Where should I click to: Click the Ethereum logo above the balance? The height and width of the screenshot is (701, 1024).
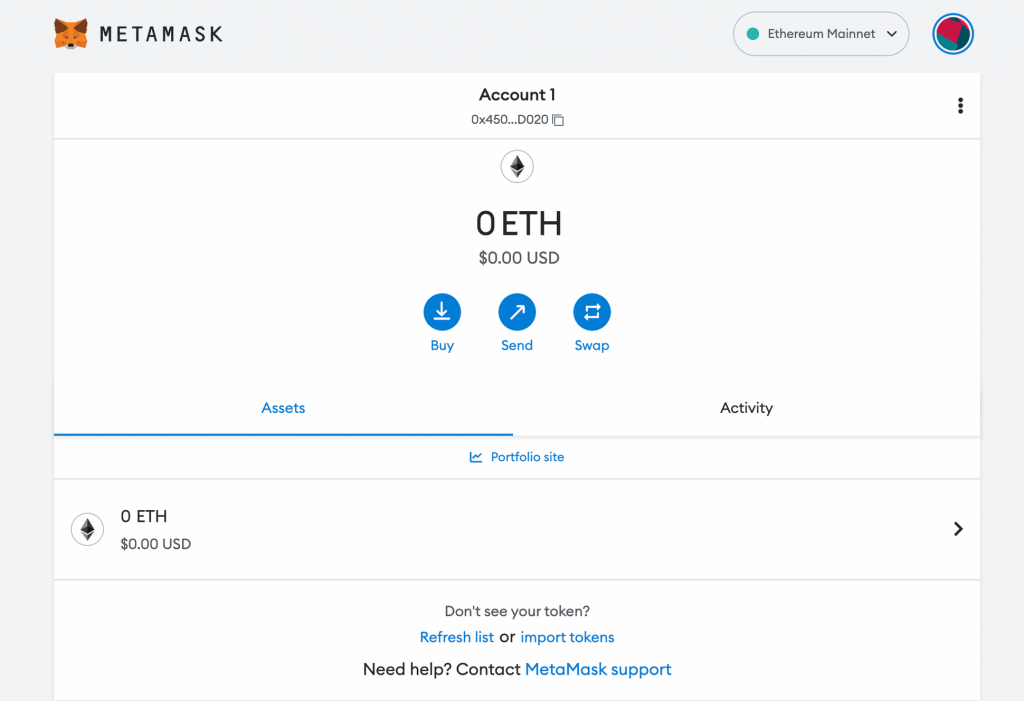[x=517, y=167]
